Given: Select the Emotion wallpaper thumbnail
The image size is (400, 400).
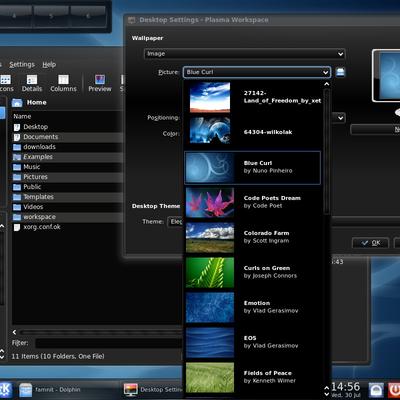Looking at the screenshot, I should point(210,307).
